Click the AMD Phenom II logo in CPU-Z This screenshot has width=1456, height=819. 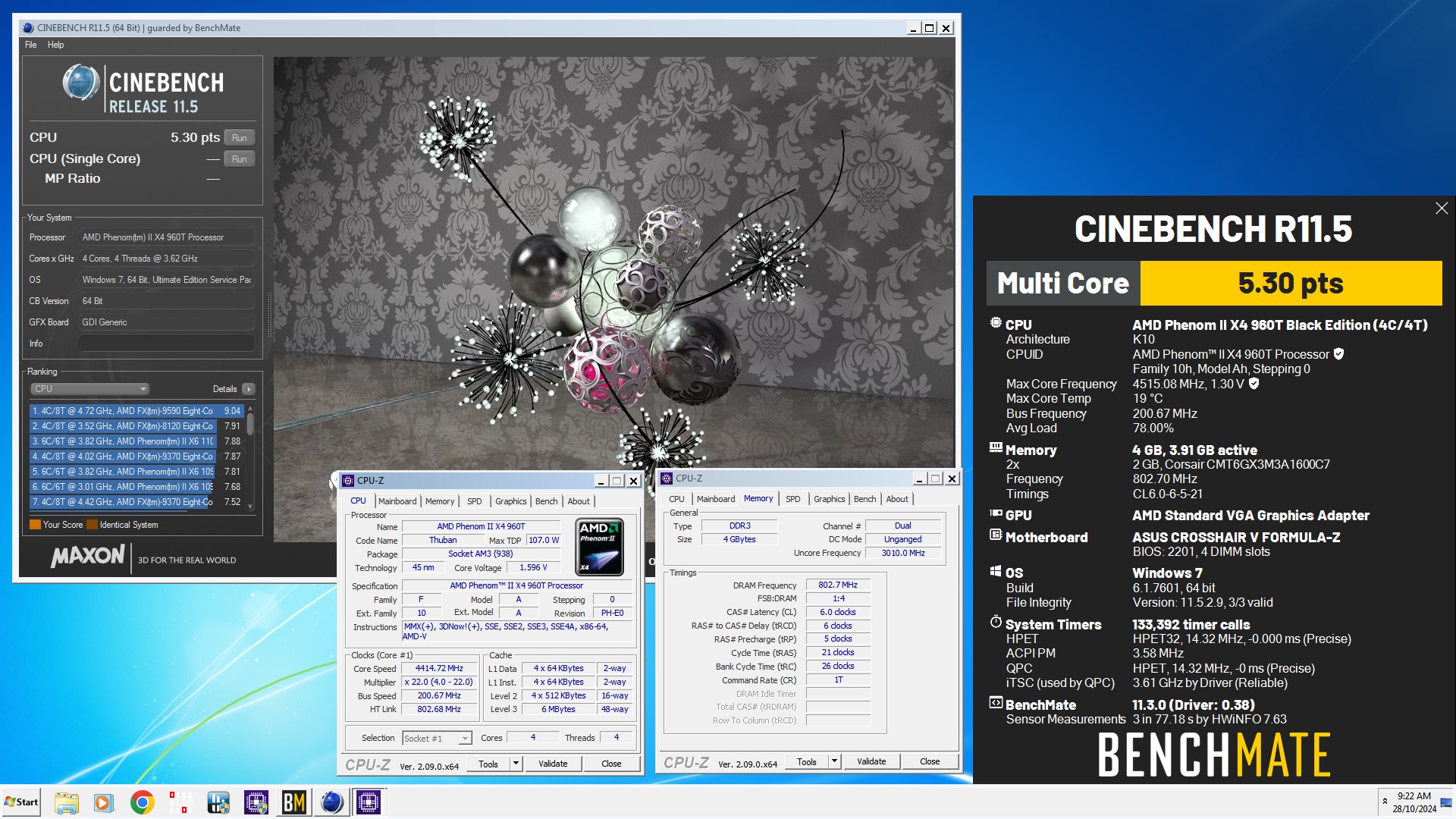pos(600,547)
